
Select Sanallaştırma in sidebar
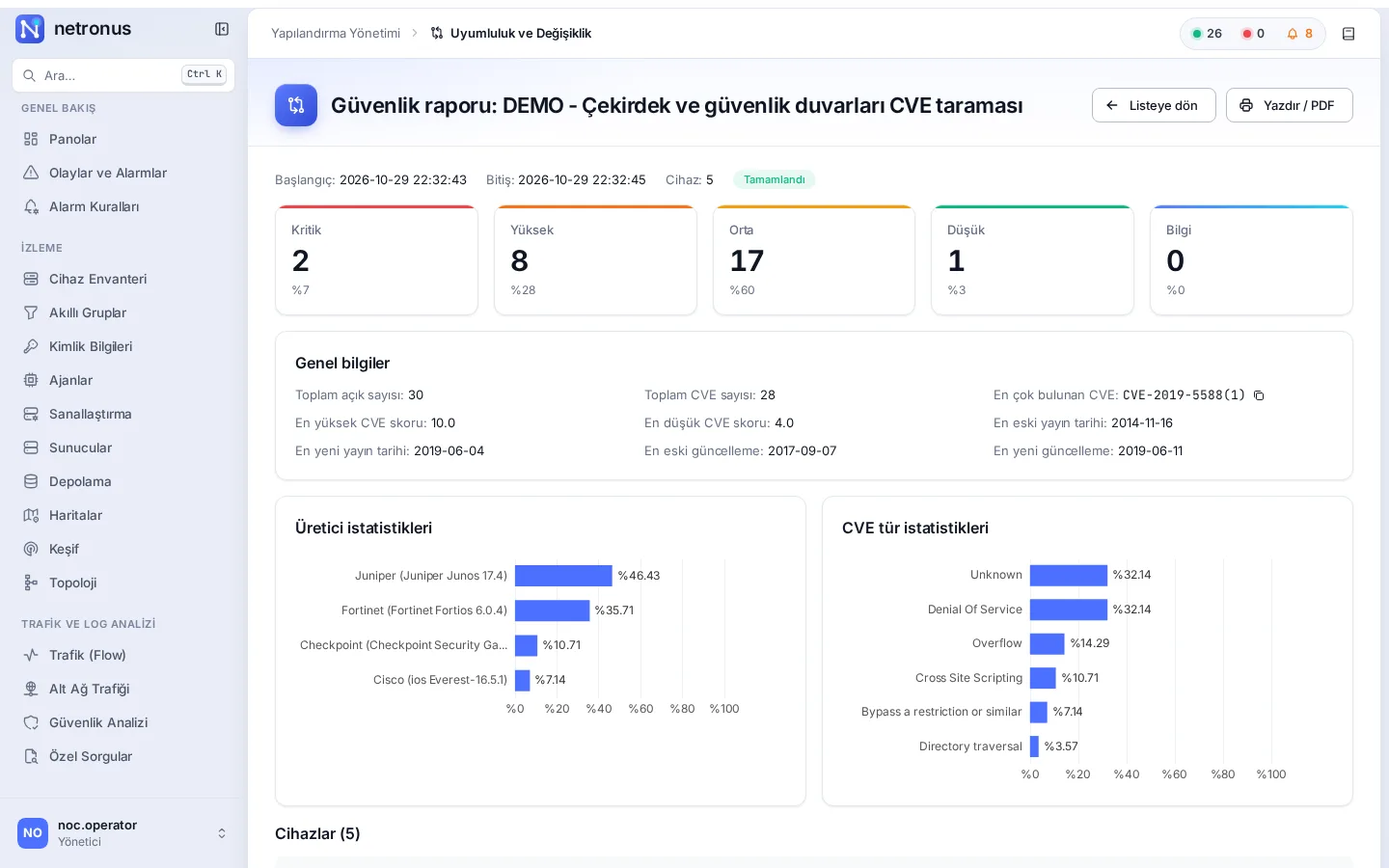[123, 414]
